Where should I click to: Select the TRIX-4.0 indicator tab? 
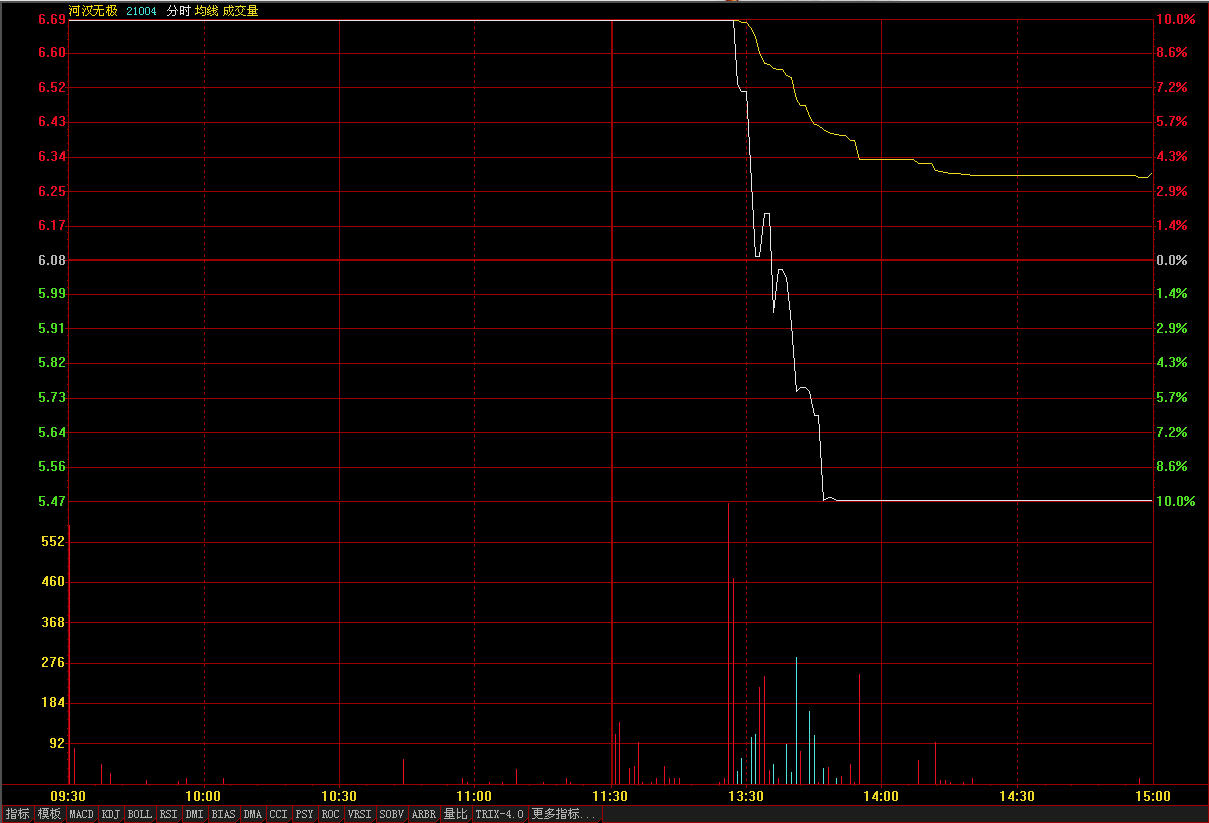pos(500,814)
